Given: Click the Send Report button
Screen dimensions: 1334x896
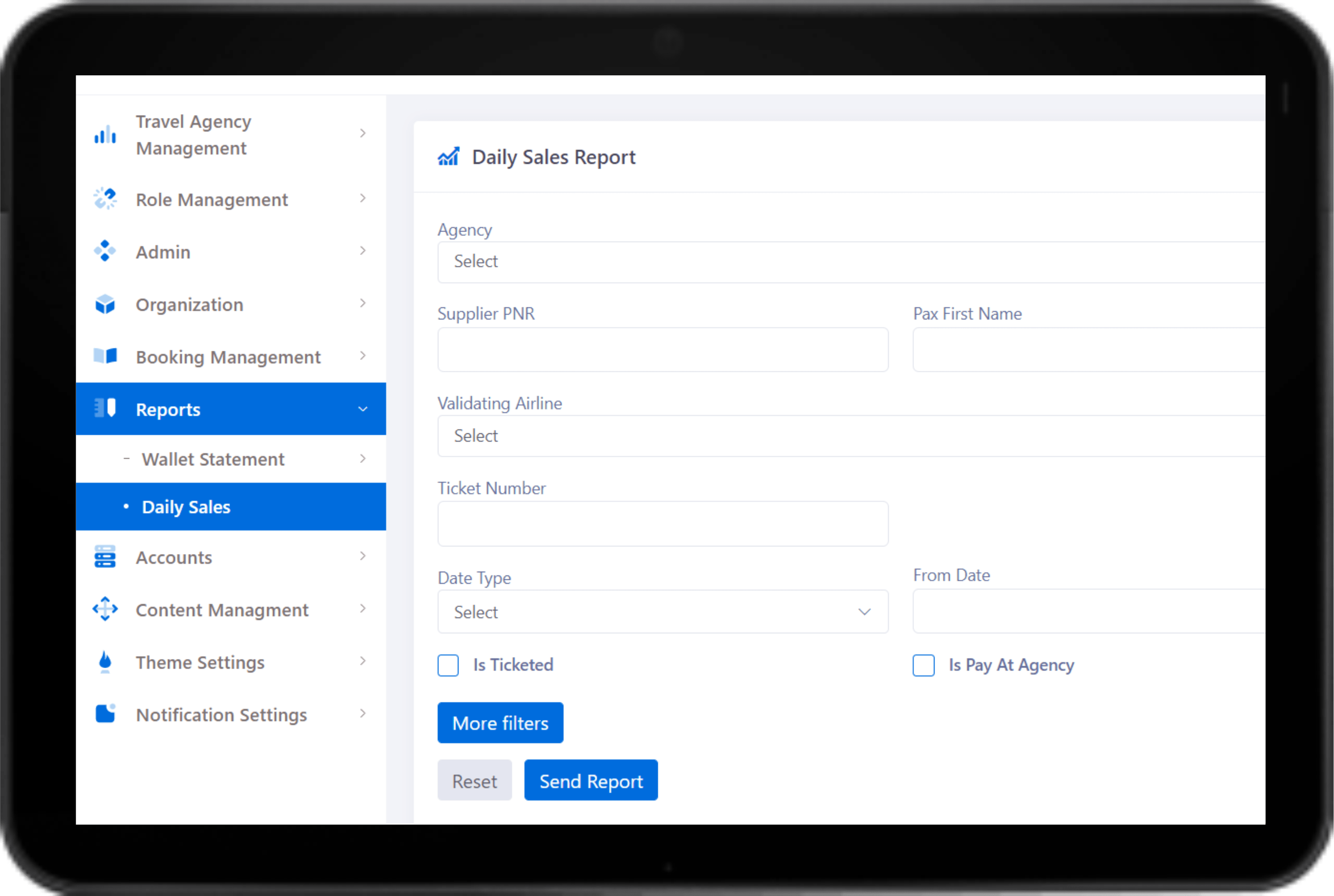Looking at the screenshot, I should 591,781.
